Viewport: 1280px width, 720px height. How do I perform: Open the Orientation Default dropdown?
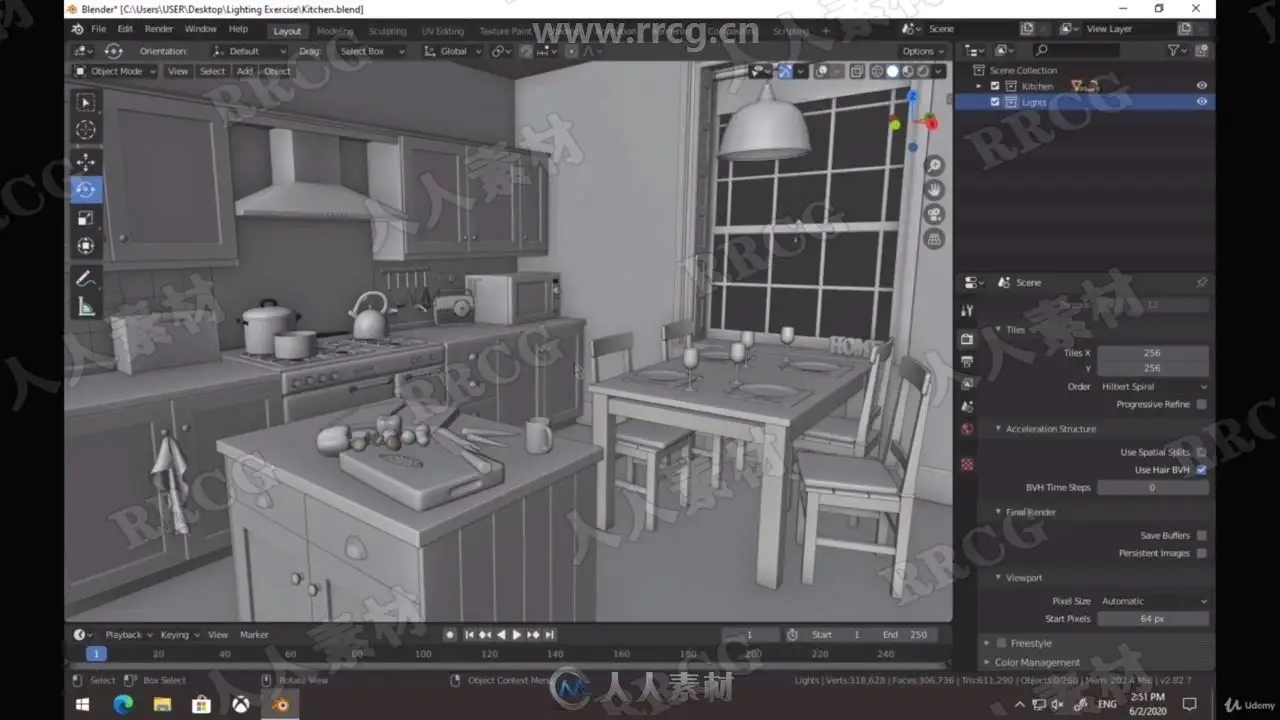[249, 51]
